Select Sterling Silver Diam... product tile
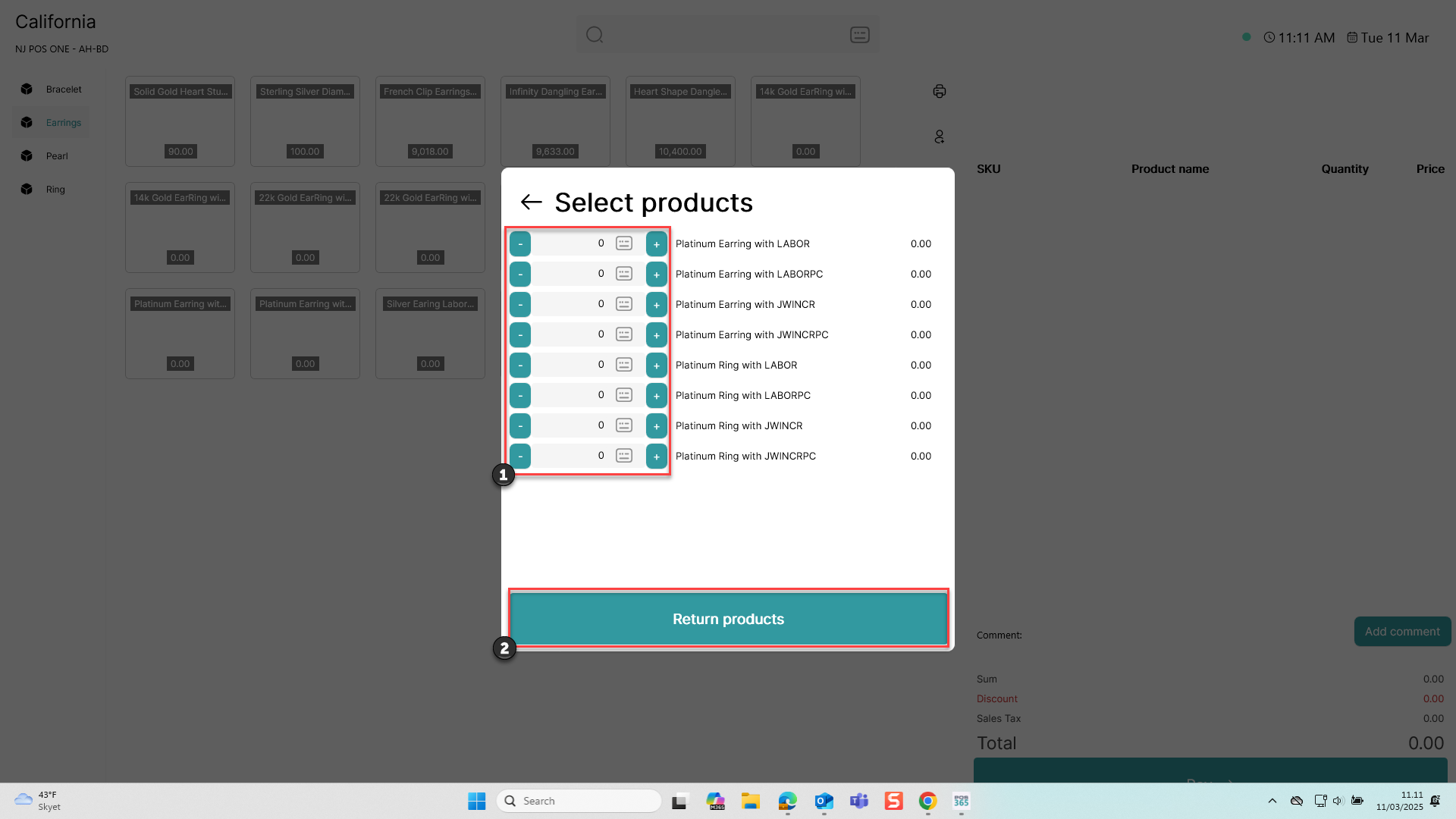The image size is (1456, 819). 305,121
